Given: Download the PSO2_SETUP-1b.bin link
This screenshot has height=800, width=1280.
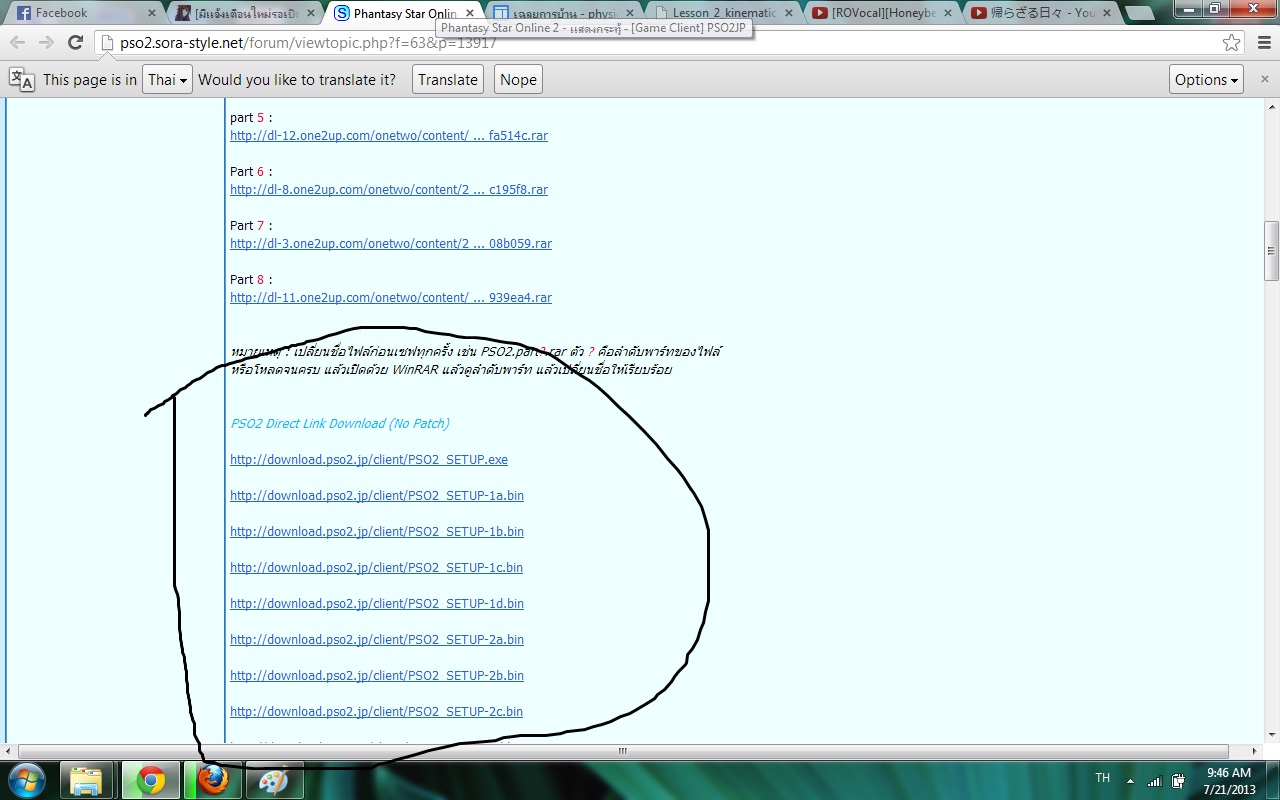Looking at the screenshot, I should (377, 532).
